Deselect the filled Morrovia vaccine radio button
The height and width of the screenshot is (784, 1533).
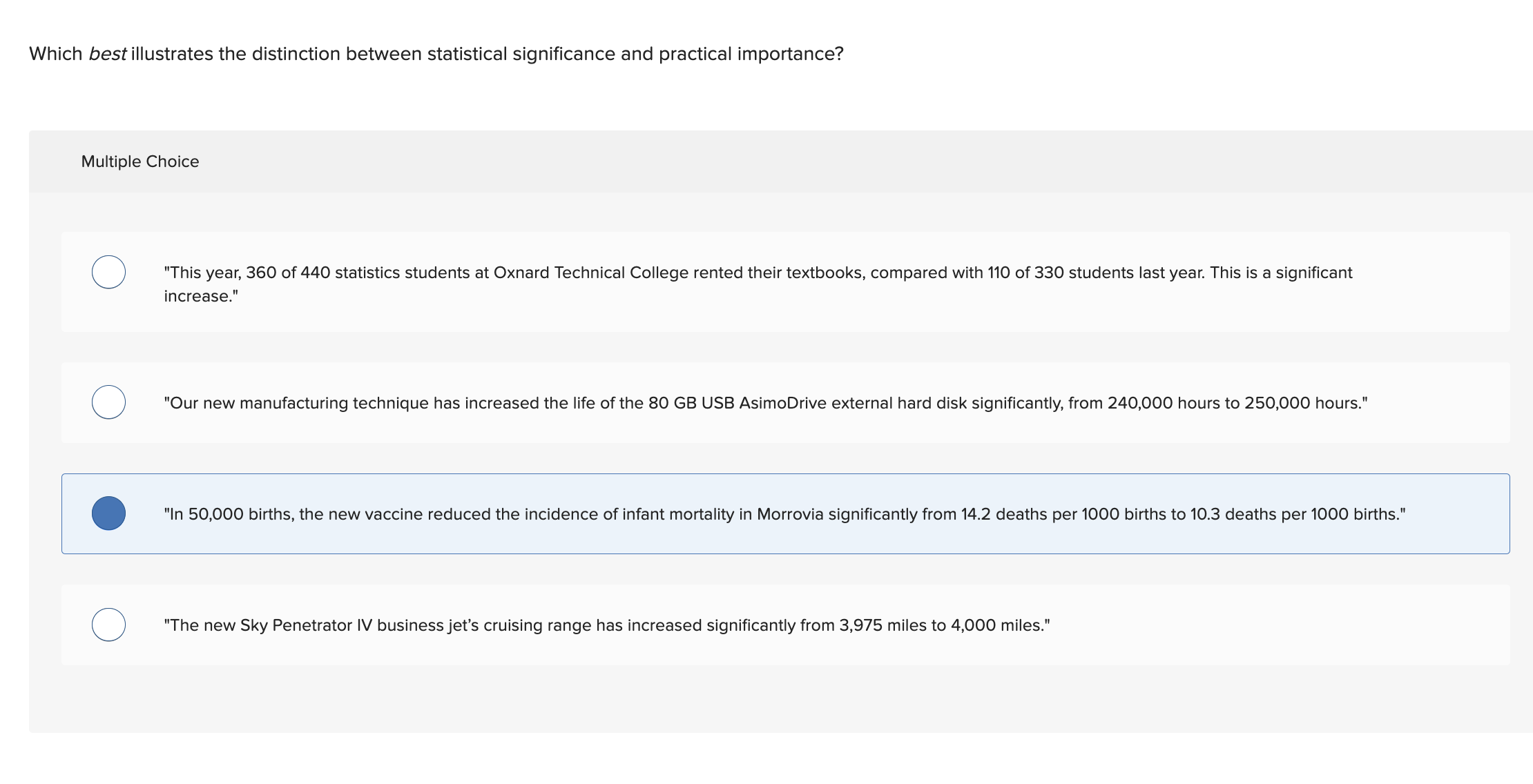click(108, 513)
